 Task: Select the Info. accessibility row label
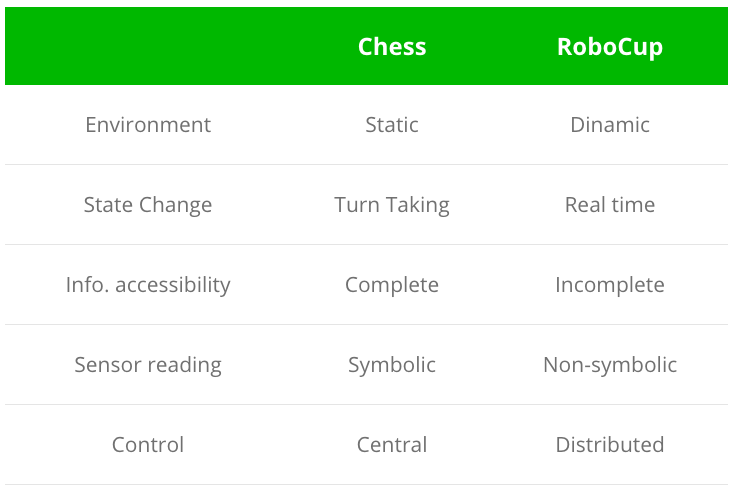coord(148,285)
